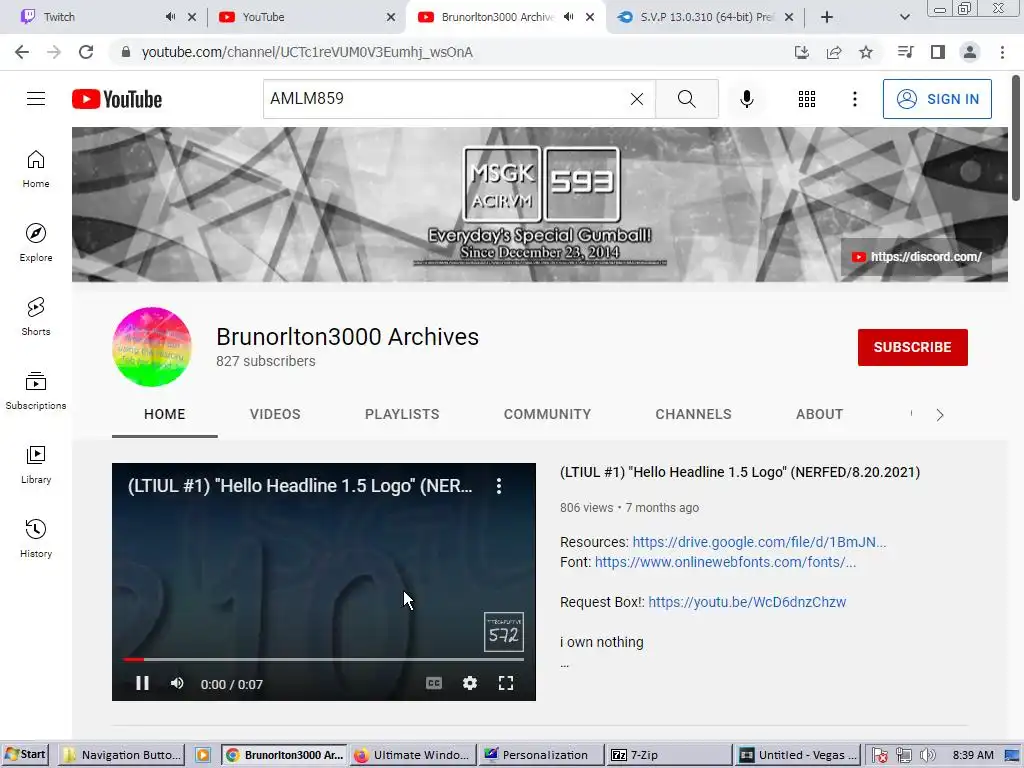1024x768 pixels.
Task: Open the video player three-dot menu
Action: [x=499, y=486]
